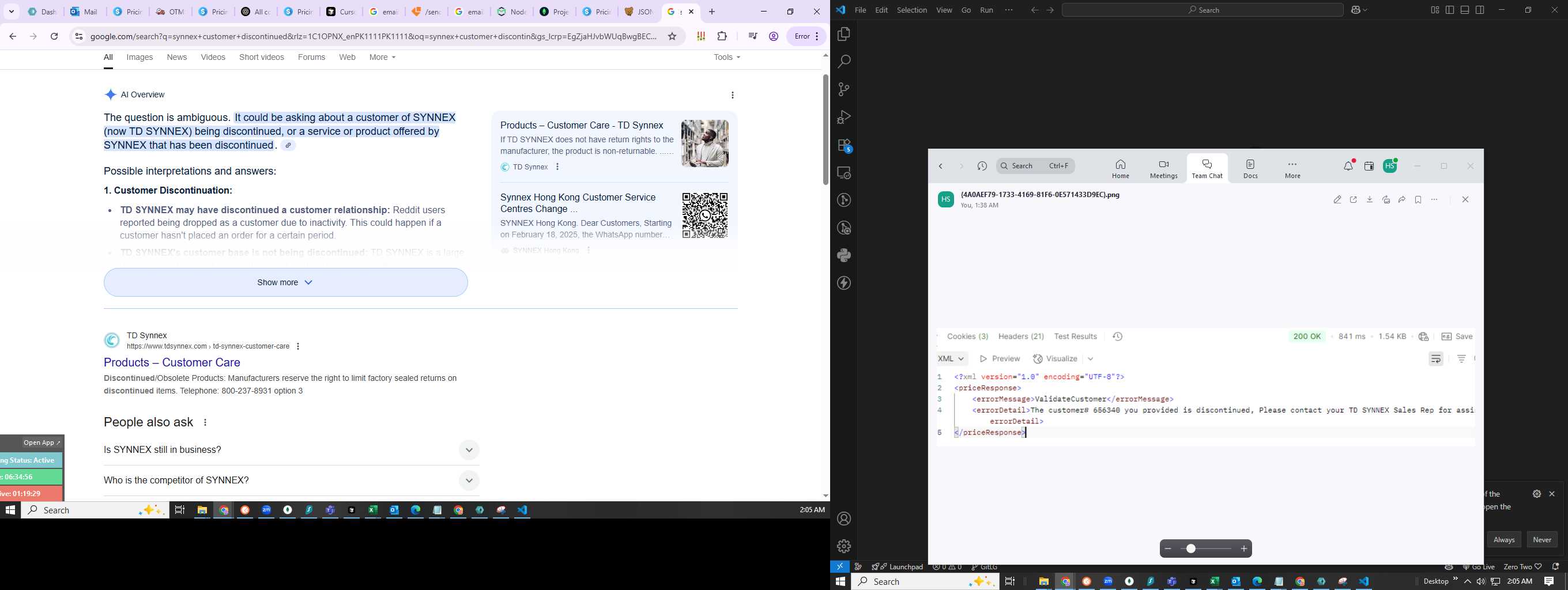The image size is (1568, 590).
Task: Open the VS Code Explorer view
Action: 843,34
